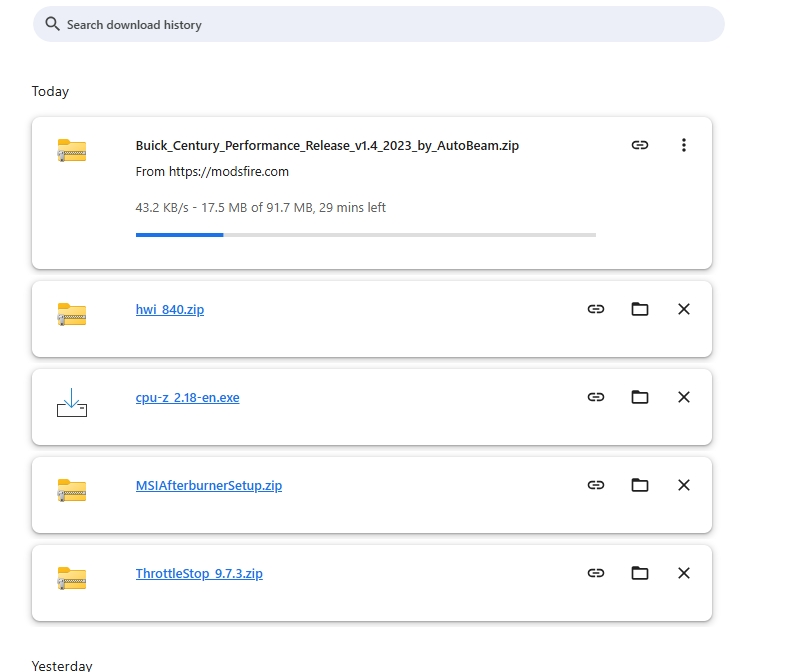The image size is (788, 672).
Task: Open ThrottleStop_9.7.3.zip file link
Action: tap(199, 573)
